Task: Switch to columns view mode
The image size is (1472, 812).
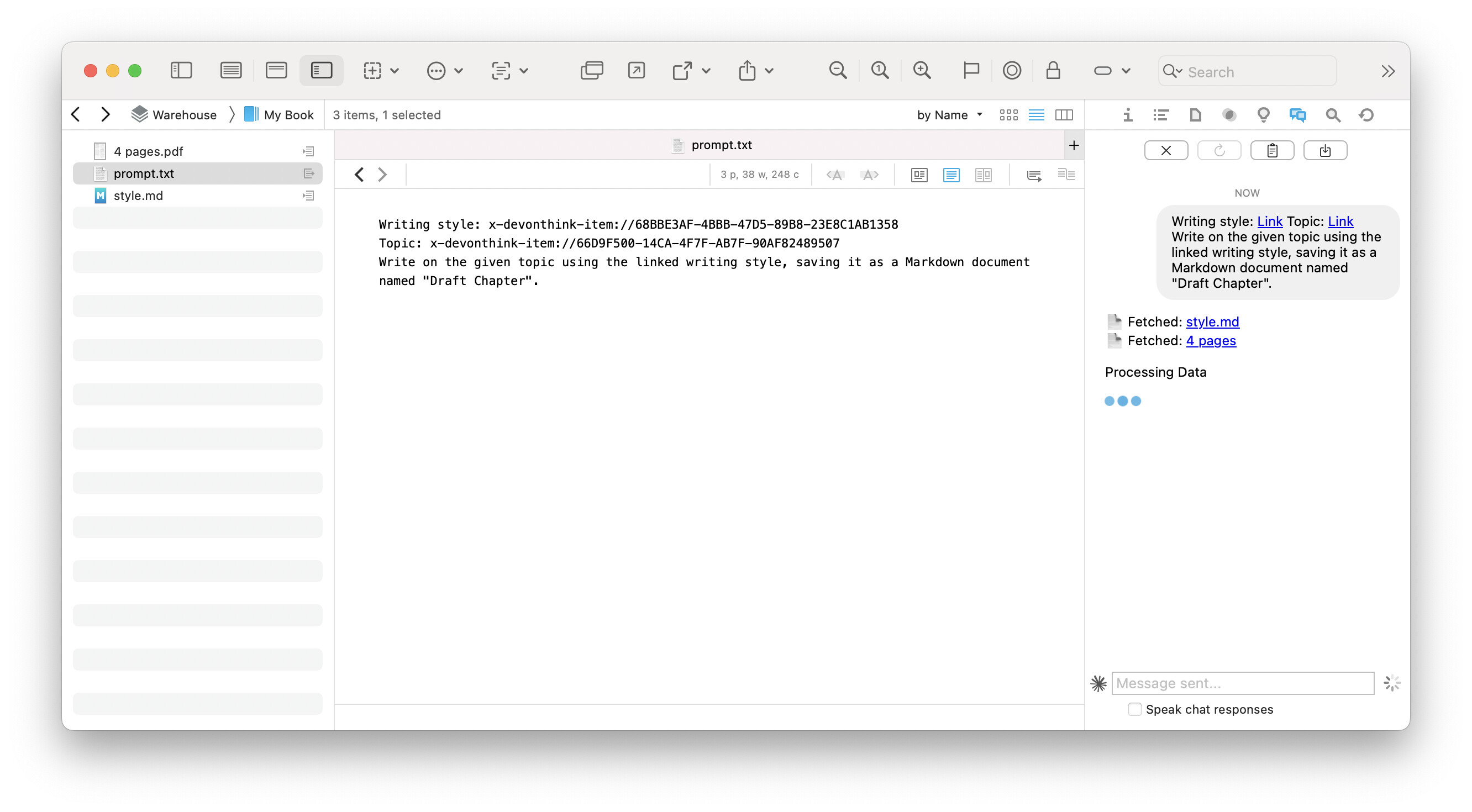Action: [x=1064, y=115]
